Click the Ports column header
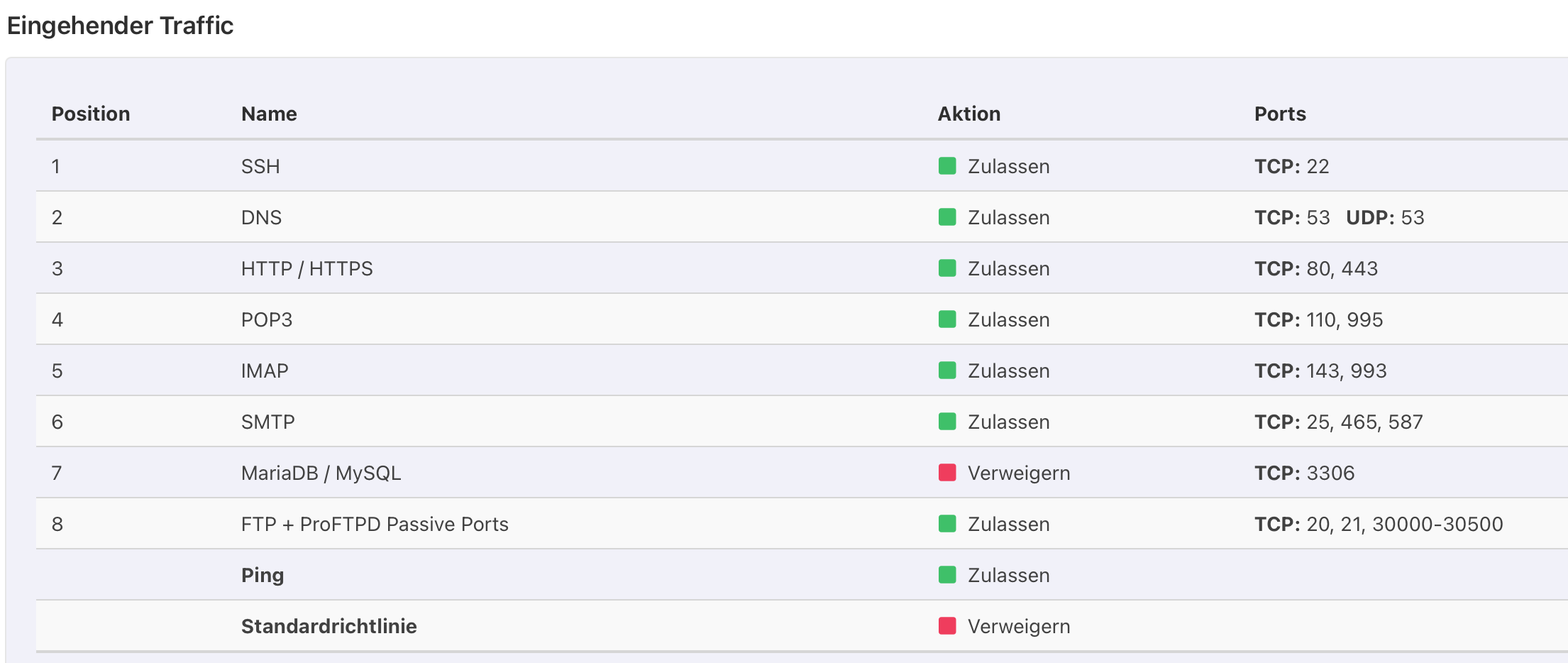Image resolution: width=1568 pixels, height=663 pixels. coord(1280,114)
